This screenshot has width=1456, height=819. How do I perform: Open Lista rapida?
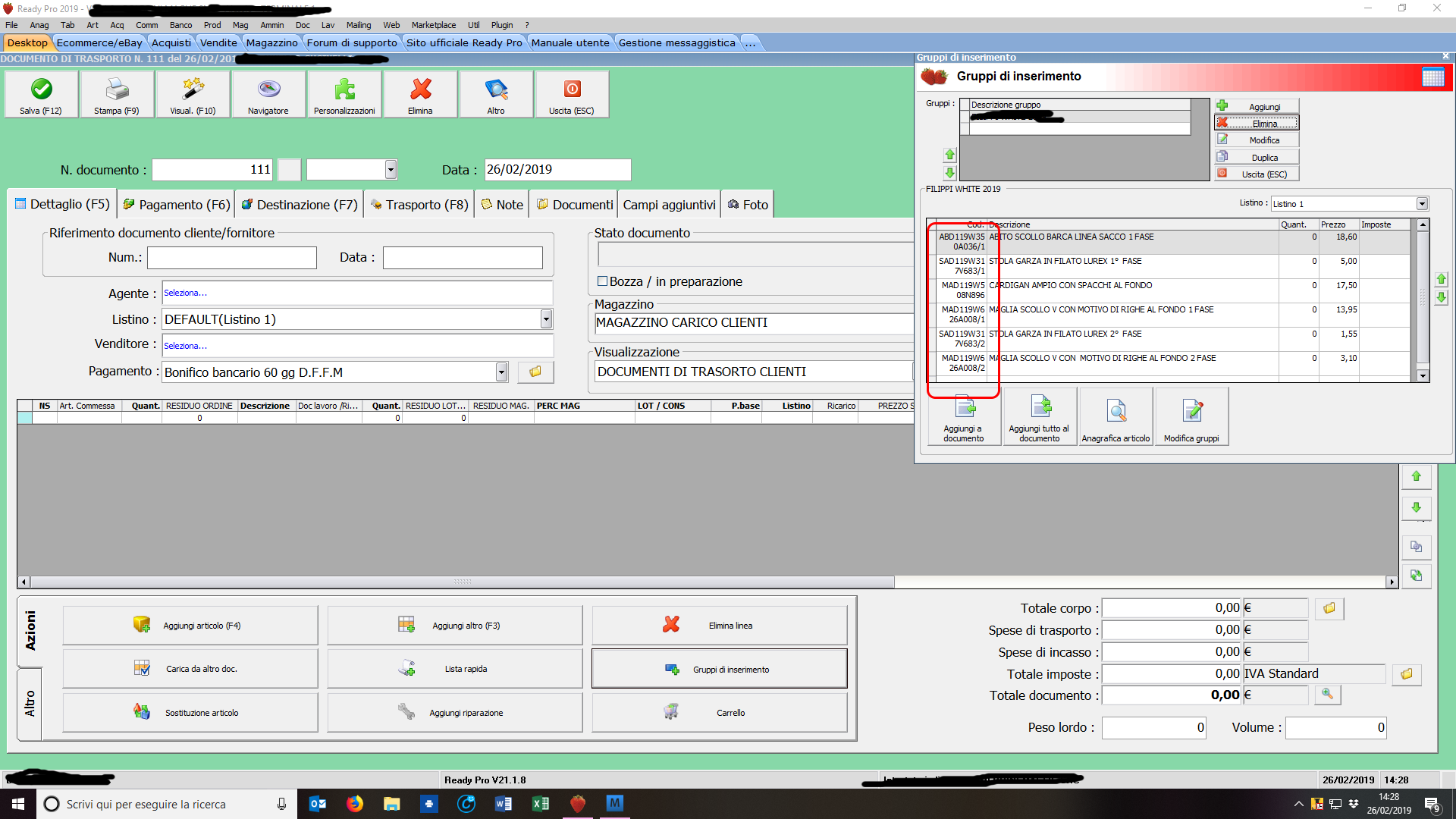point(455,669)
